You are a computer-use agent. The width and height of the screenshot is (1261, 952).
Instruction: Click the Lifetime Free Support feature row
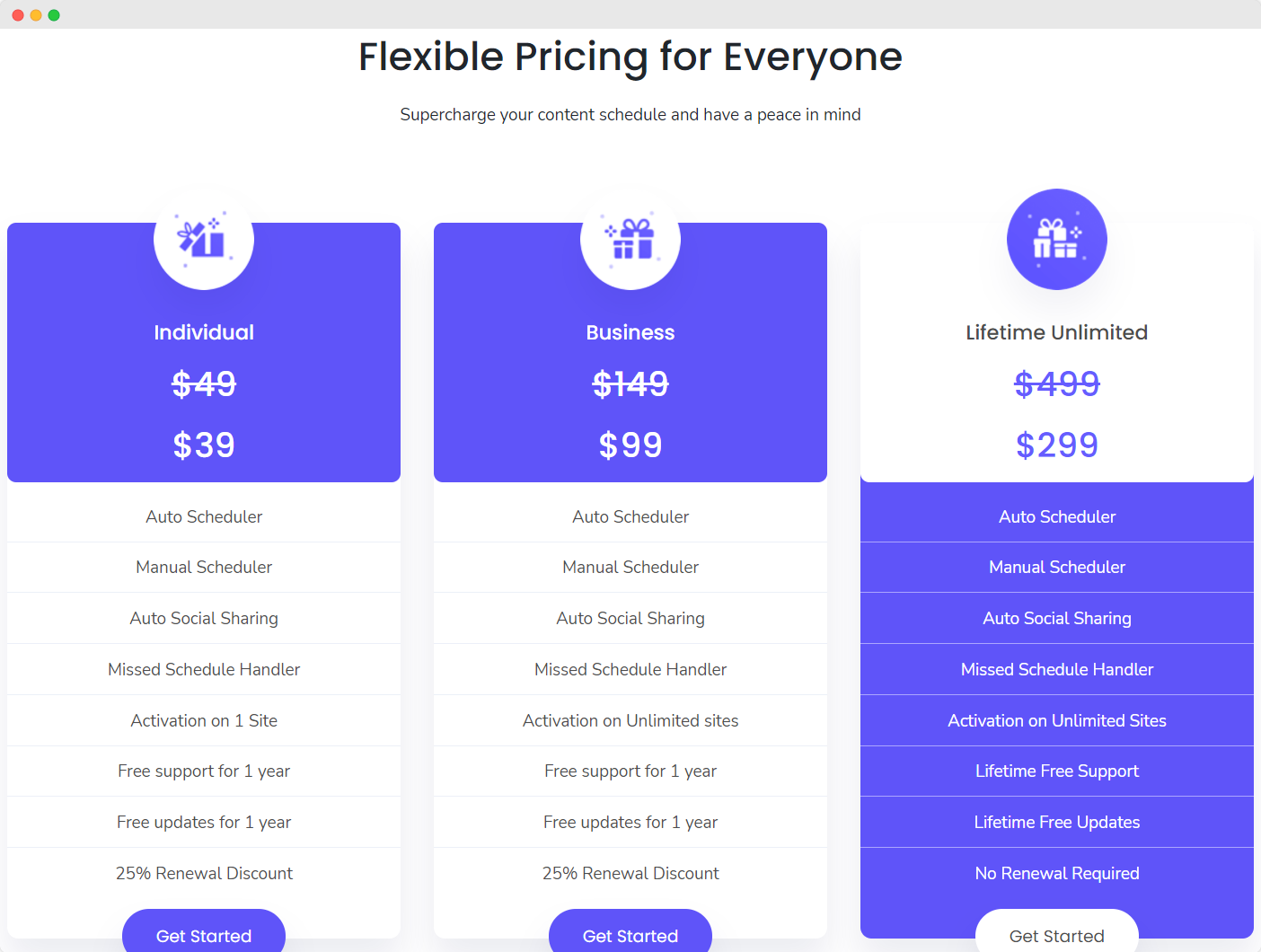[1056, 771]
